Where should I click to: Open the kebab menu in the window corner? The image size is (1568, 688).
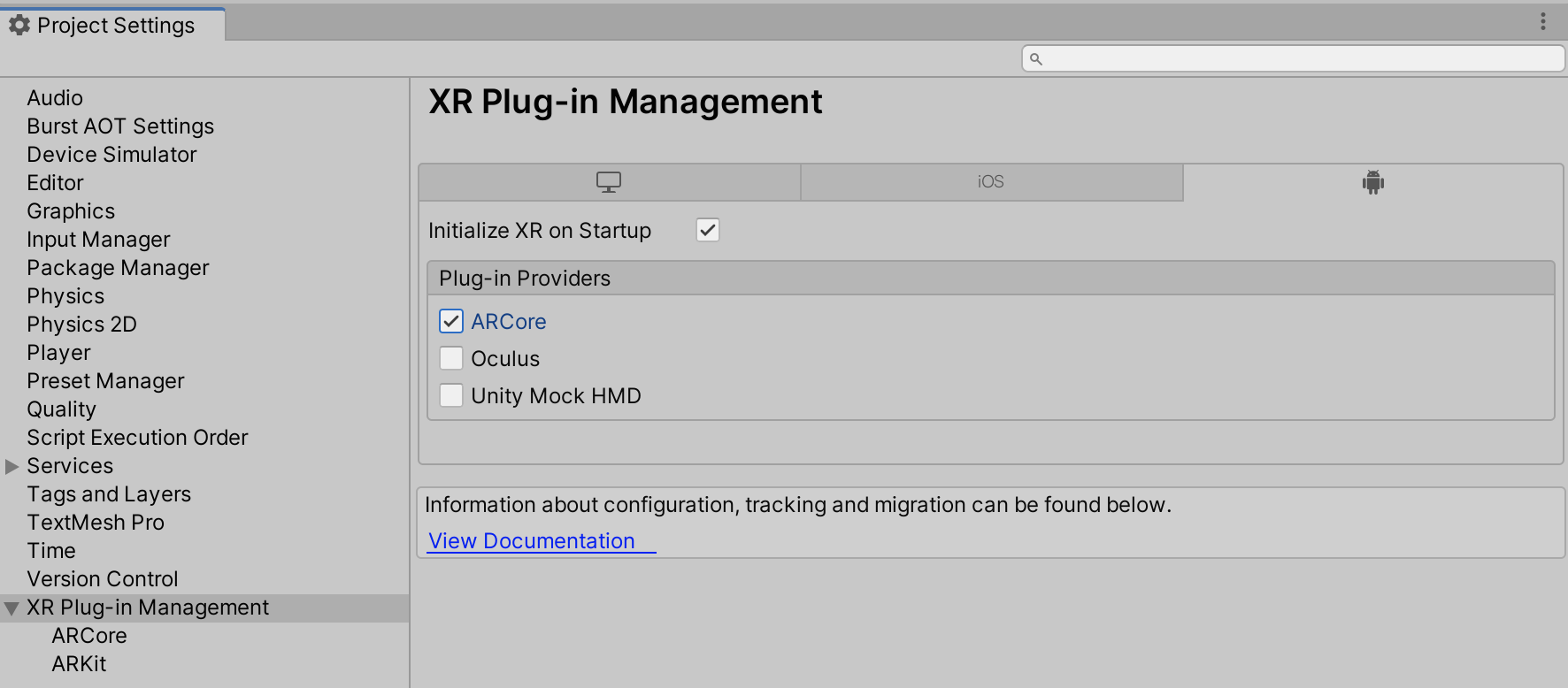1543,21
